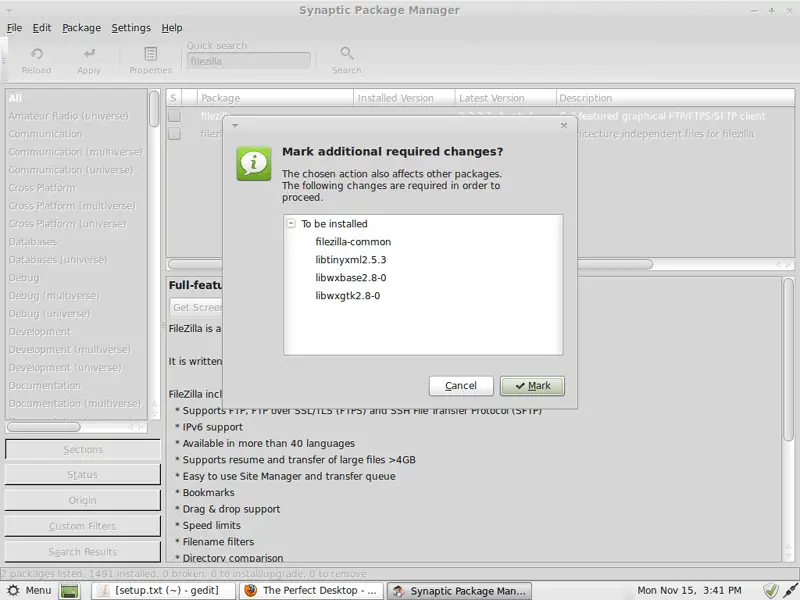Open the Synaptic window menu arrow
The height and width of the screenshot is (600, 800).
10,10
